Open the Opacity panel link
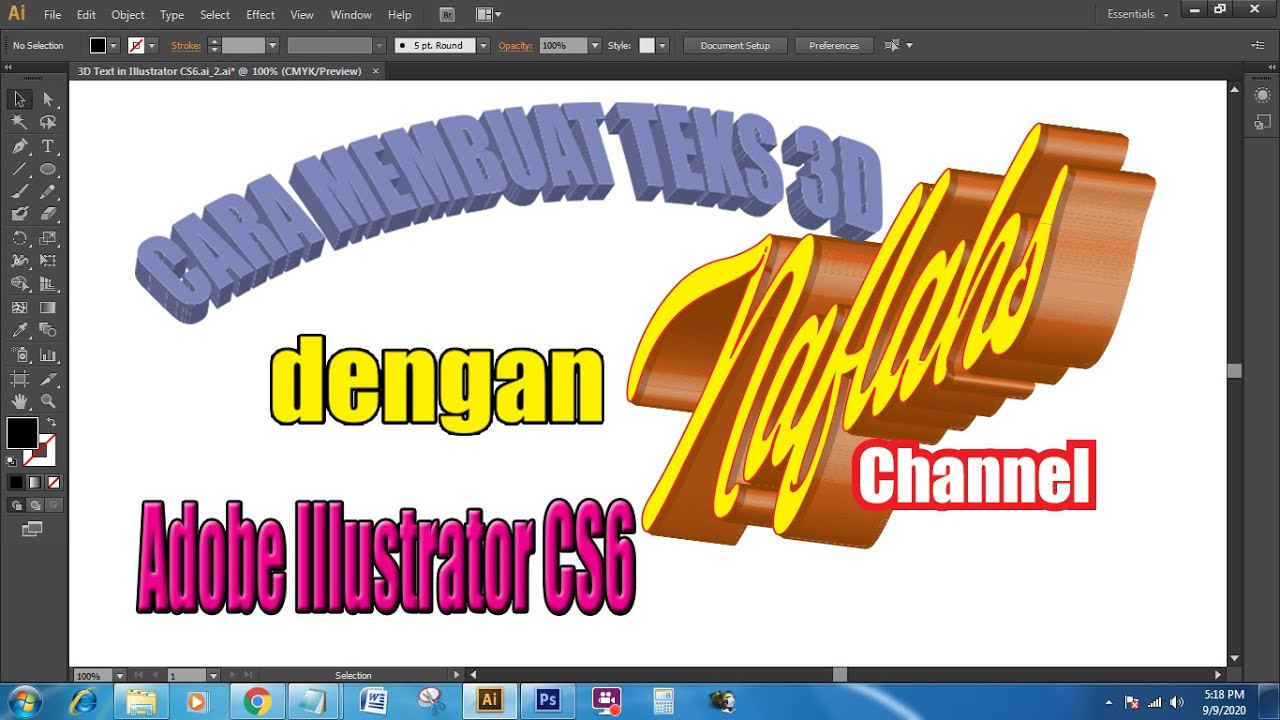Image resolution: width=1280 pixels, height=720 pixels. (516, 45)
